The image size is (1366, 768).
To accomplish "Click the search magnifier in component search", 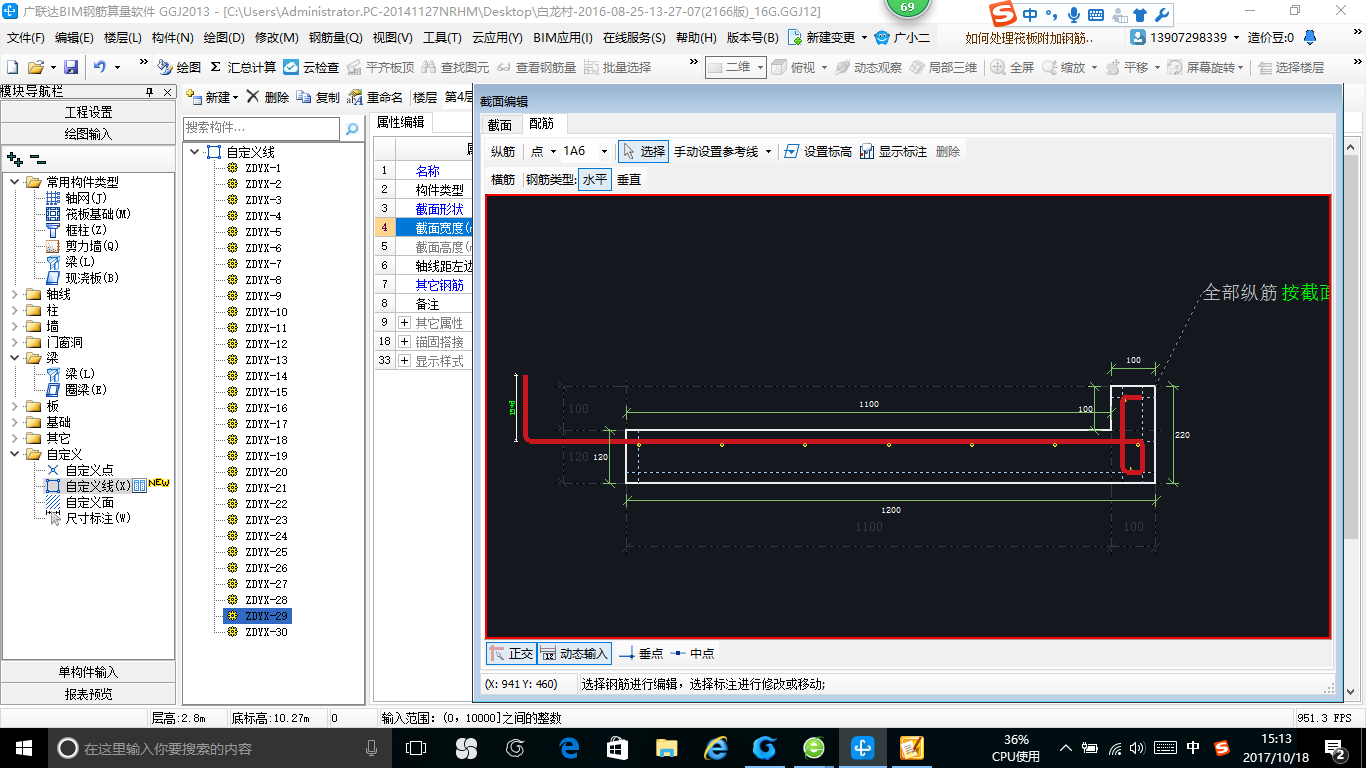I will click(351, 128).
